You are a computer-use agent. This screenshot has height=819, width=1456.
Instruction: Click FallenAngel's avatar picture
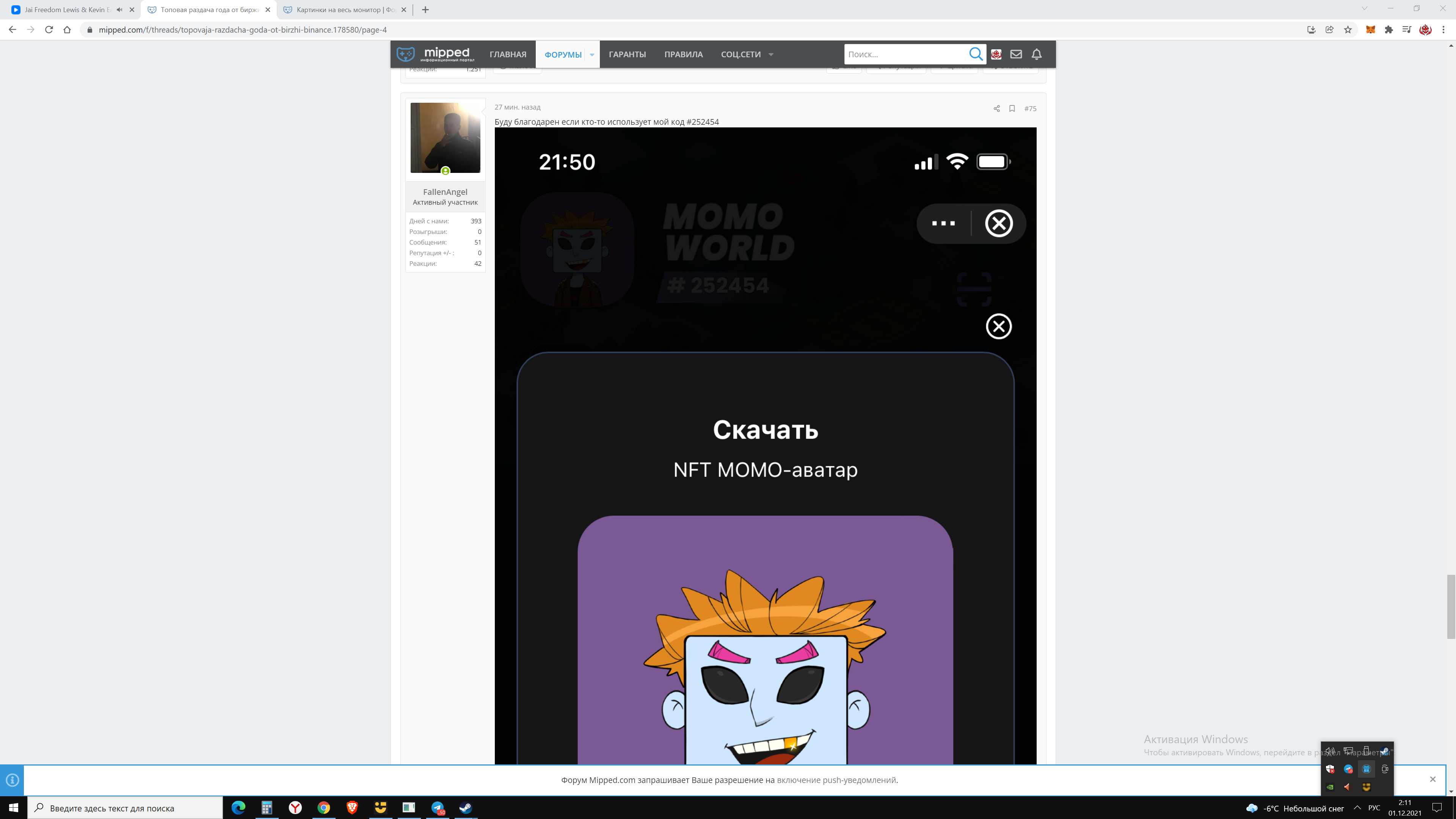tap(446, 138)
